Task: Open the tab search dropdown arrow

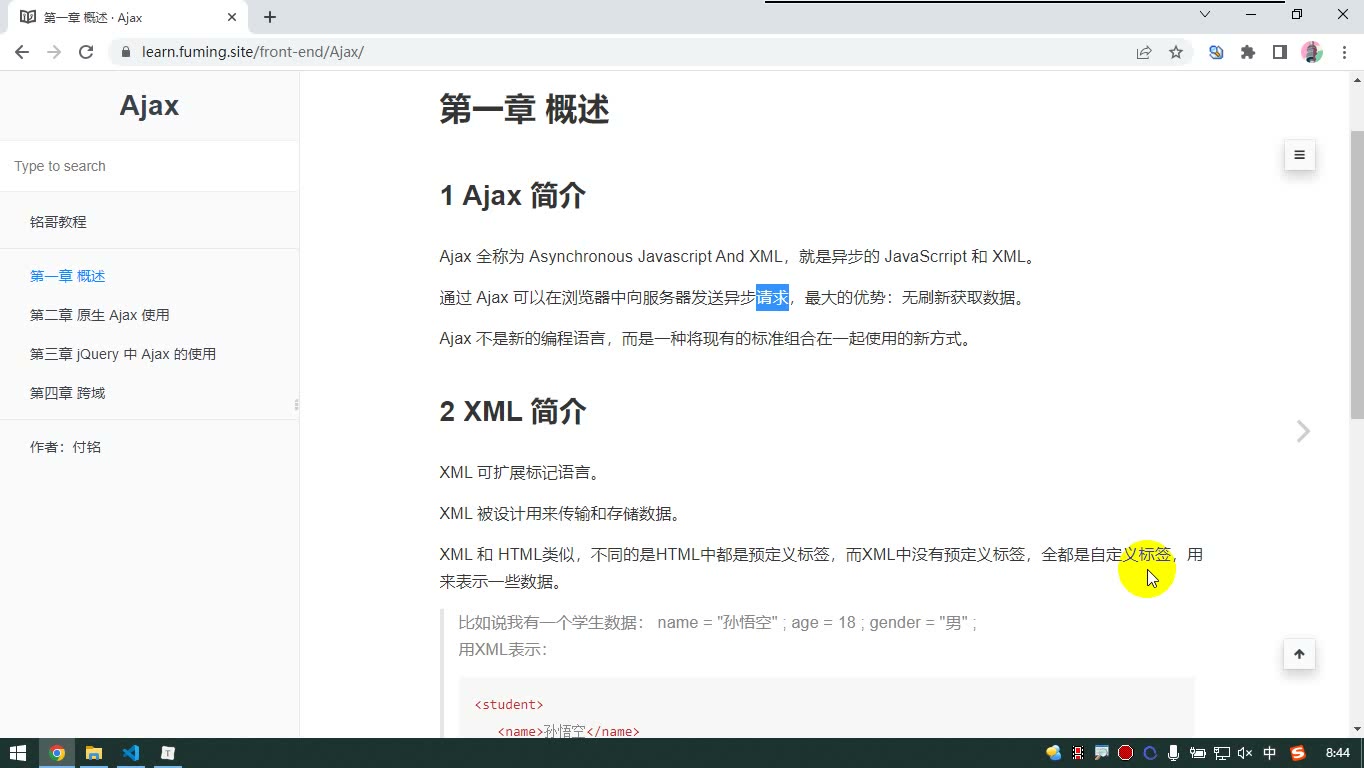Action: coord(1205,15)
